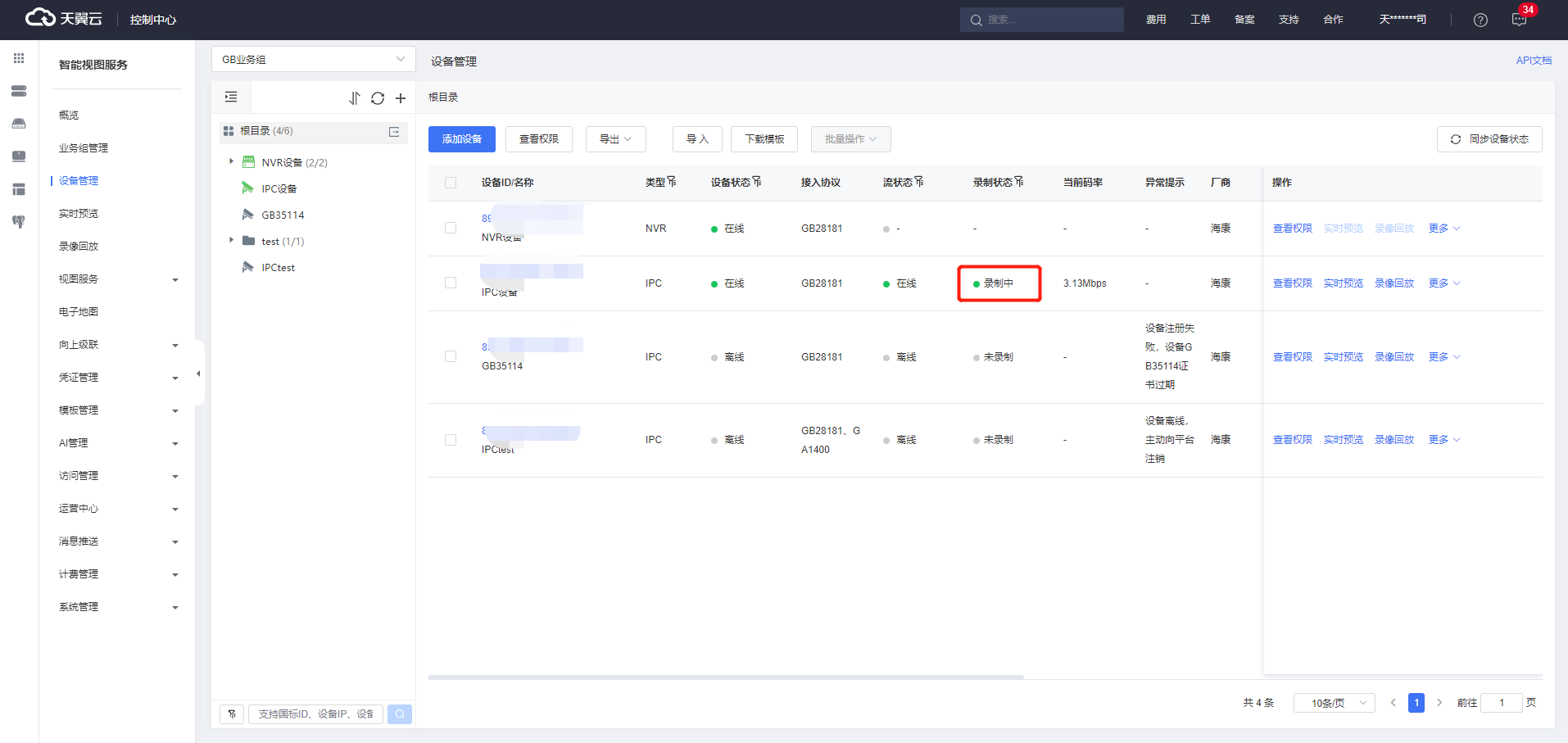This screenshot has height=743, width=1568.
Task: Go to previous page arrow
Action: point(1393,703)
